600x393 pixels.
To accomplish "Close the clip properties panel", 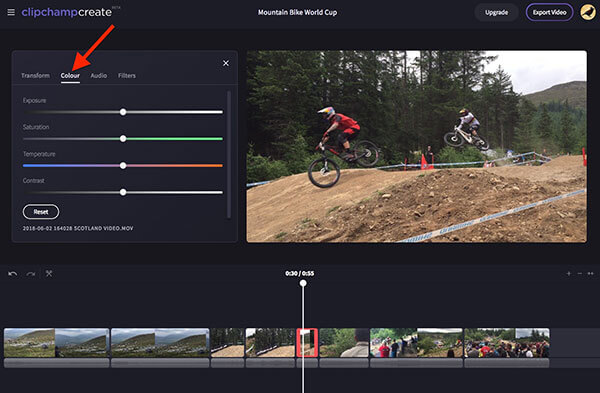I will click(x=226, y=63).
